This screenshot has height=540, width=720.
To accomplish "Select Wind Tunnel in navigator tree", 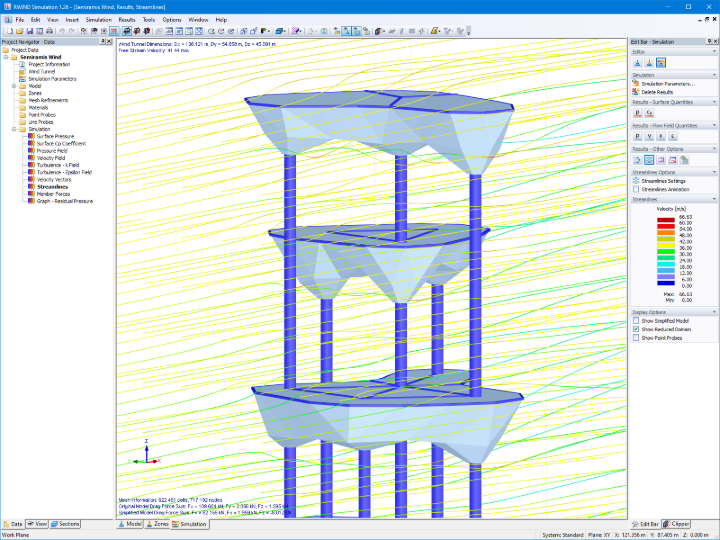I will pyautogui.click(x=42, y=72).
